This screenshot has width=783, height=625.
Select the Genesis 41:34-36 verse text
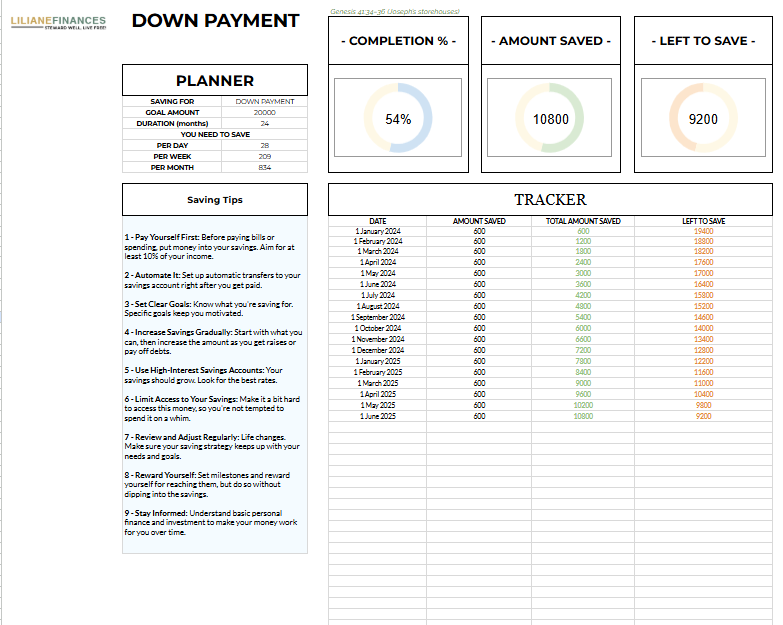click(x=395, y=11)
